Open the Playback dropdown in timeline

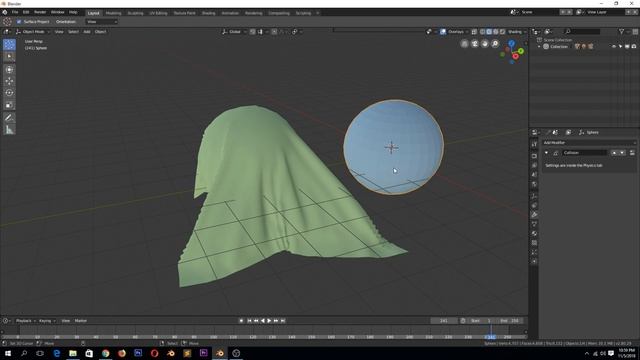click(x=26, y=321)
